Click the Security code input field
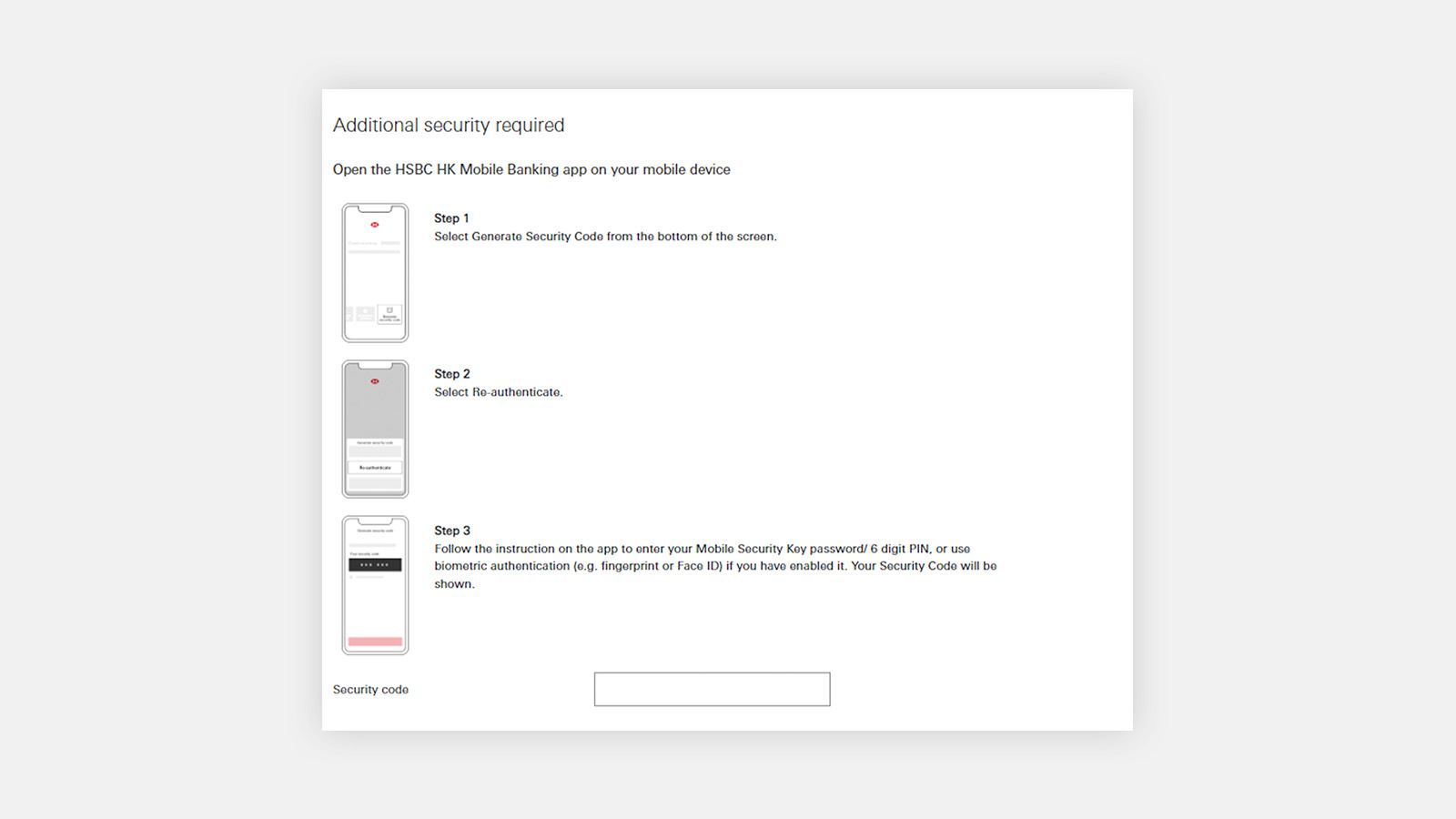1456x819 pixels. [x=712, y=689]
